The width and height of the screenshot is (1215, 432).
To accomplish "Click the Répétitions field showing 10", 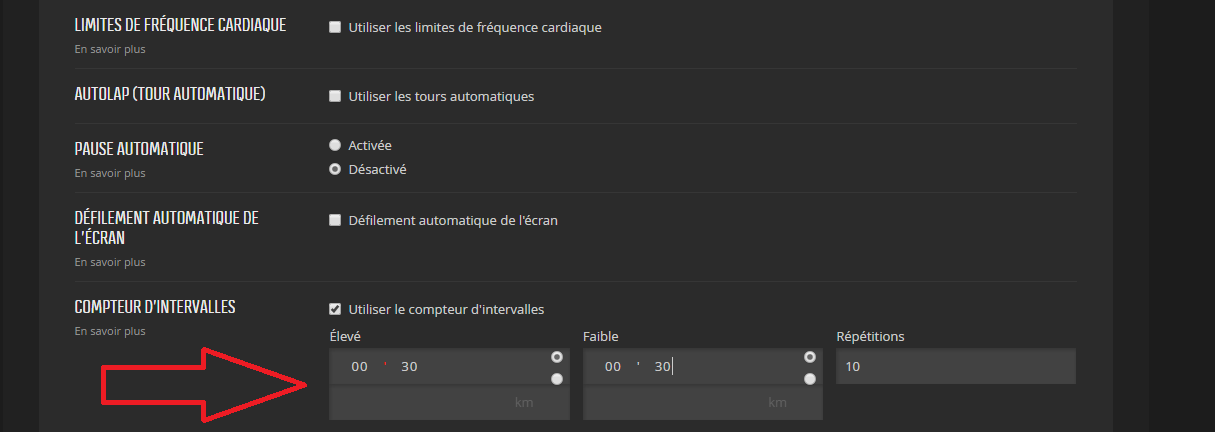I will point(956,366).
